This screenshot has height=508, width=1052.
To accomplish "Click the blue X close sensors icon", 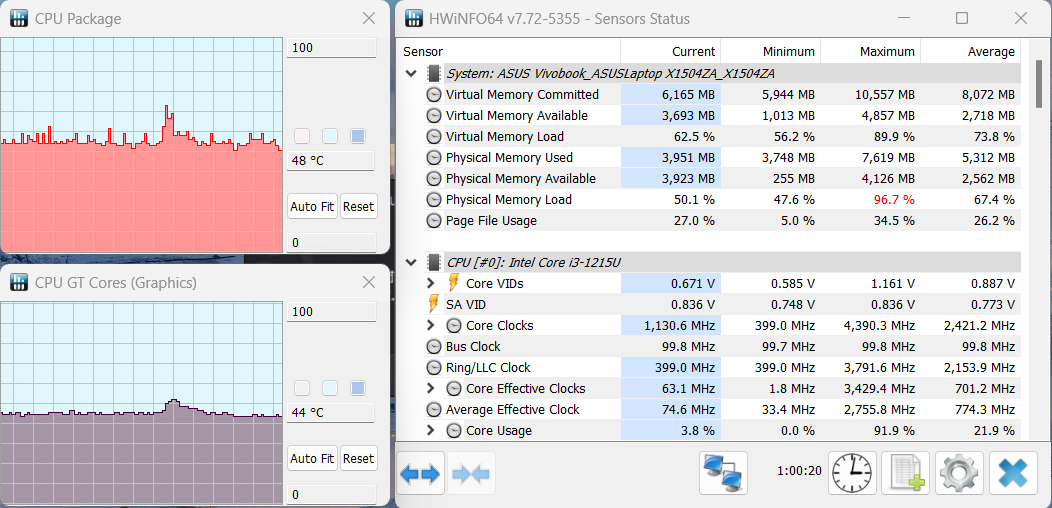I will (1012, 474).
